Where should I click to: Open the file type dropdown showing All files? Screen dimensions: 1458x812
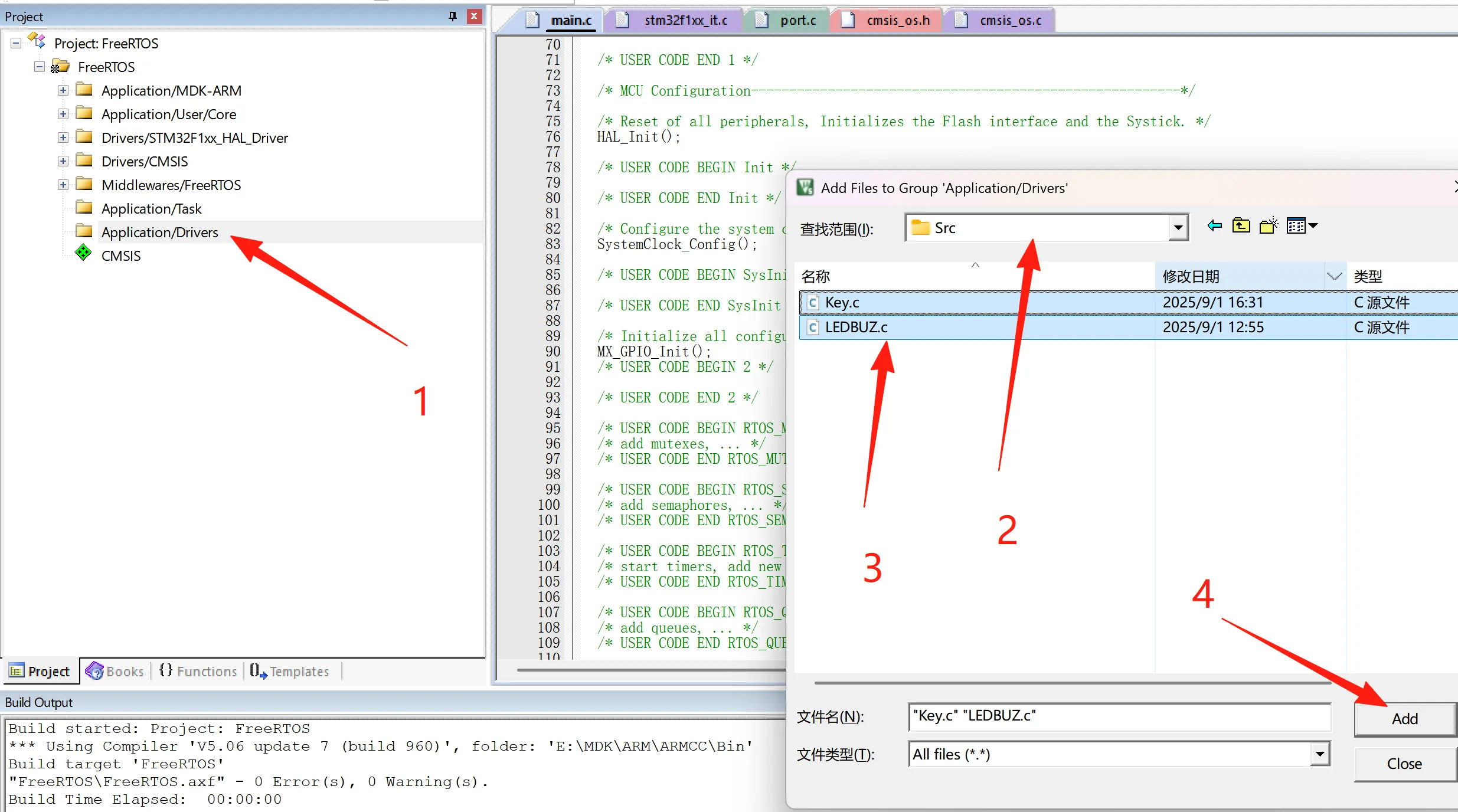(1320, 754)
